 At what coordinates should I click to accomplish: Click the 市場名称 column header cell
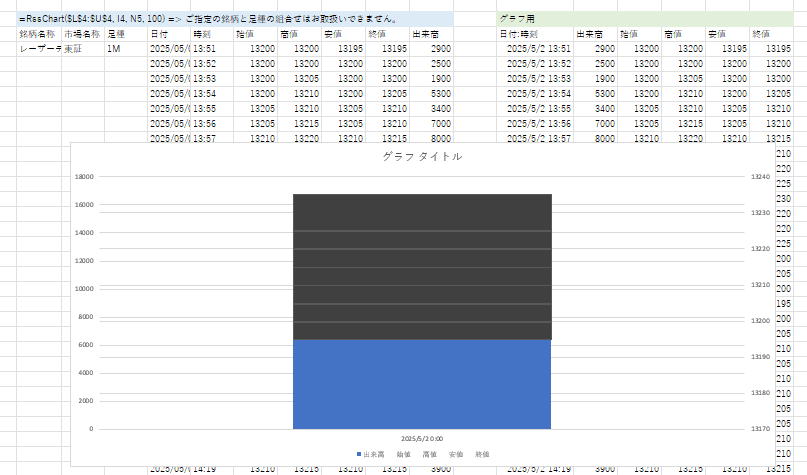tap(83, 34)
